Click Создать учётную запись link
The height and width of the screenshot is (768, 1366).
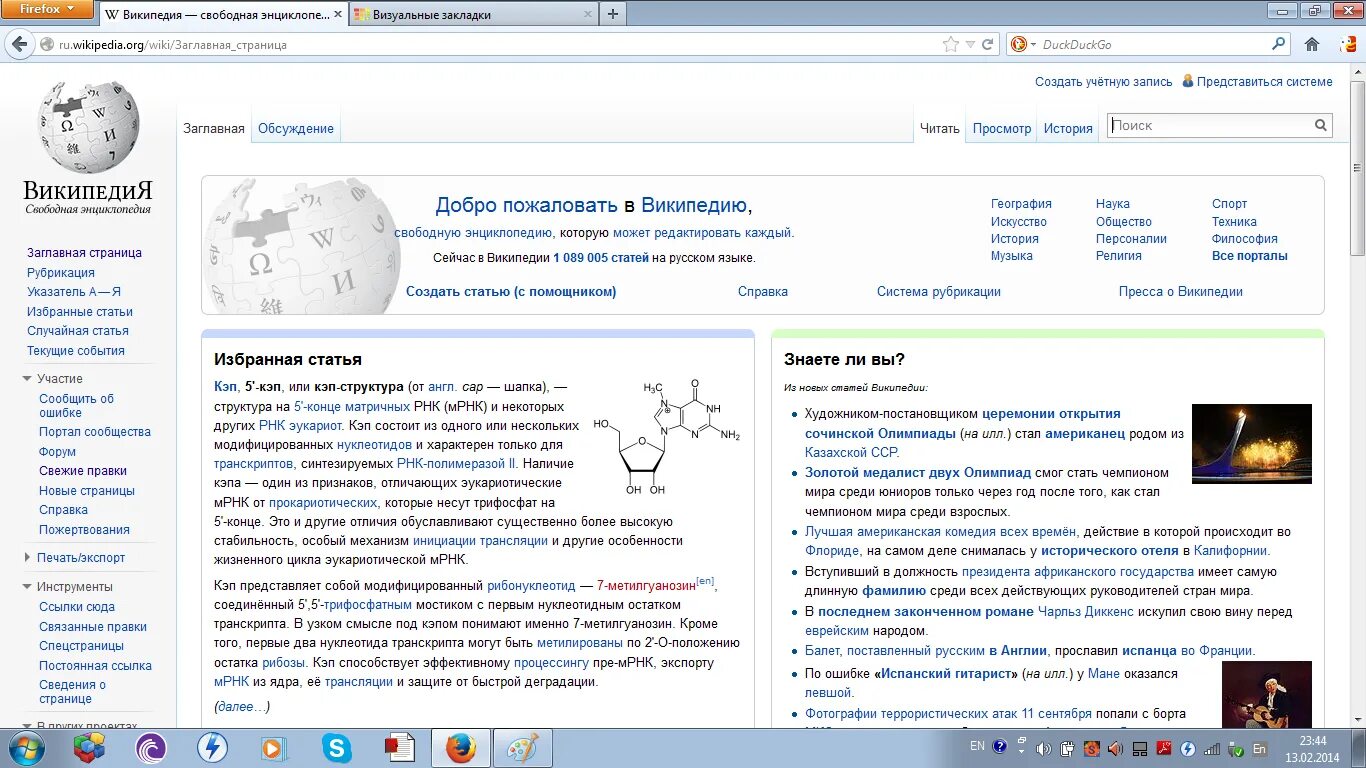coord(1104,82)
